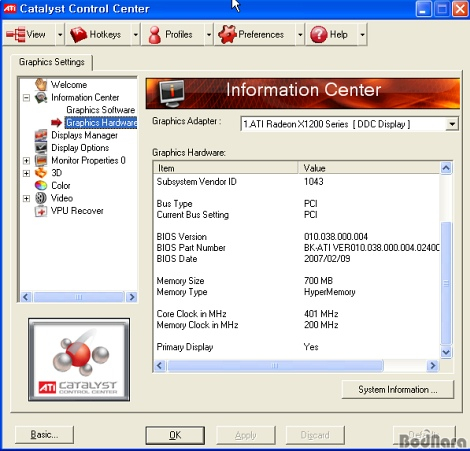Open the Hotkeys icon button
Viewport: 470px width, 451px height.
pos(78,34)
